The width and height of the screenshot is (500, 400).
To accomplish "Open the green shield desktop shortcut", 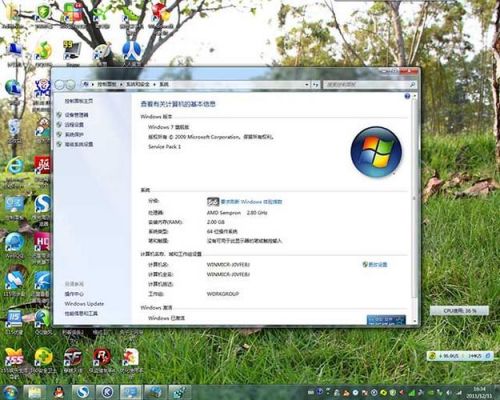I will 43,13.
